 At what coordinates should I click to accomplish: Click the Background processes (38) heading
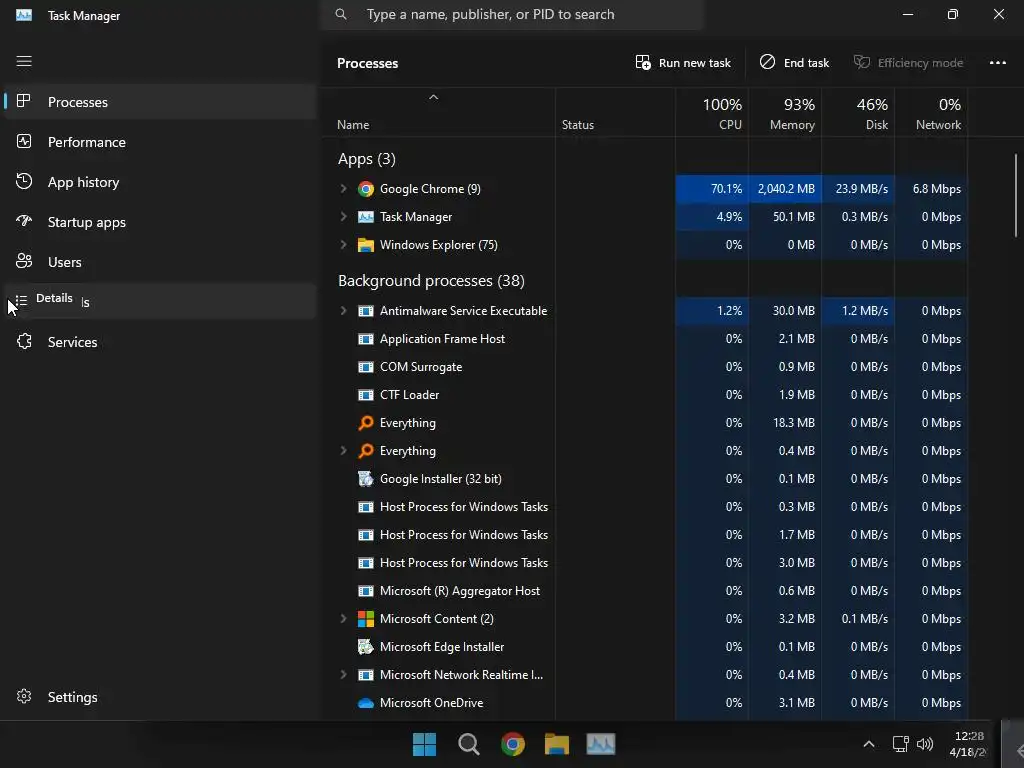point(431,281)
